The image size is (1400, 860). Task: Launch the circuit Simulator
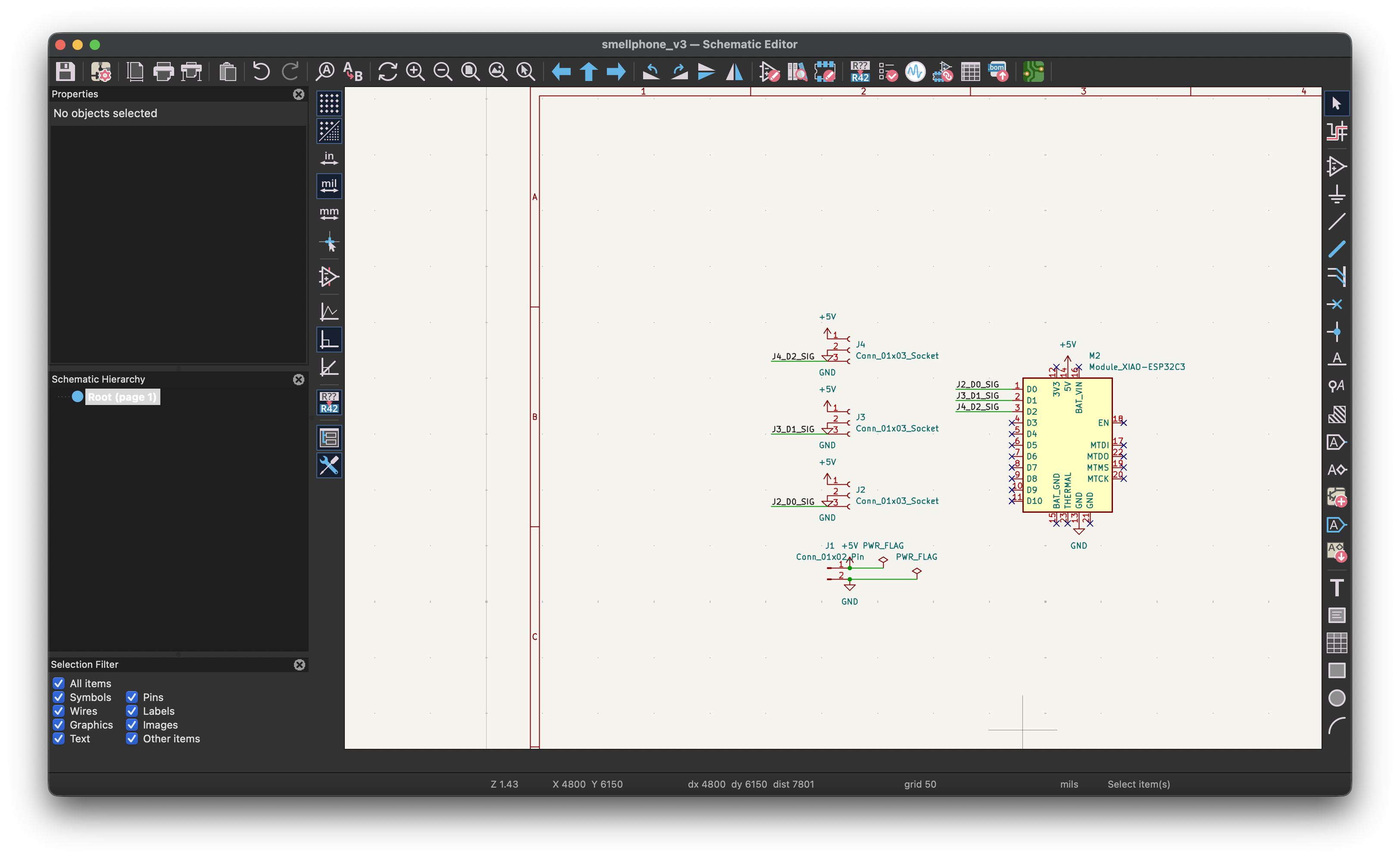click(x=916, y=72)
